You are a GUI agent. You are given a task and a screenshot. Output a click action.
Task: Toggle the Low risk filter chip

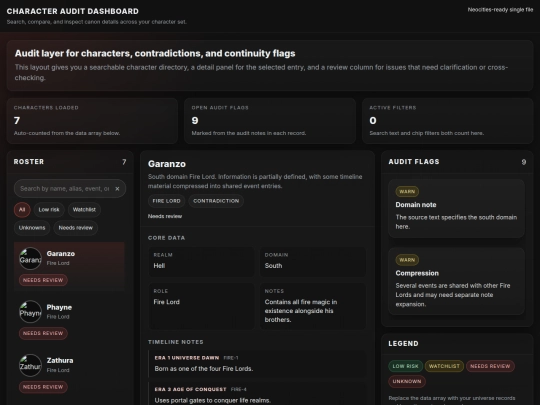pos(49,210)
